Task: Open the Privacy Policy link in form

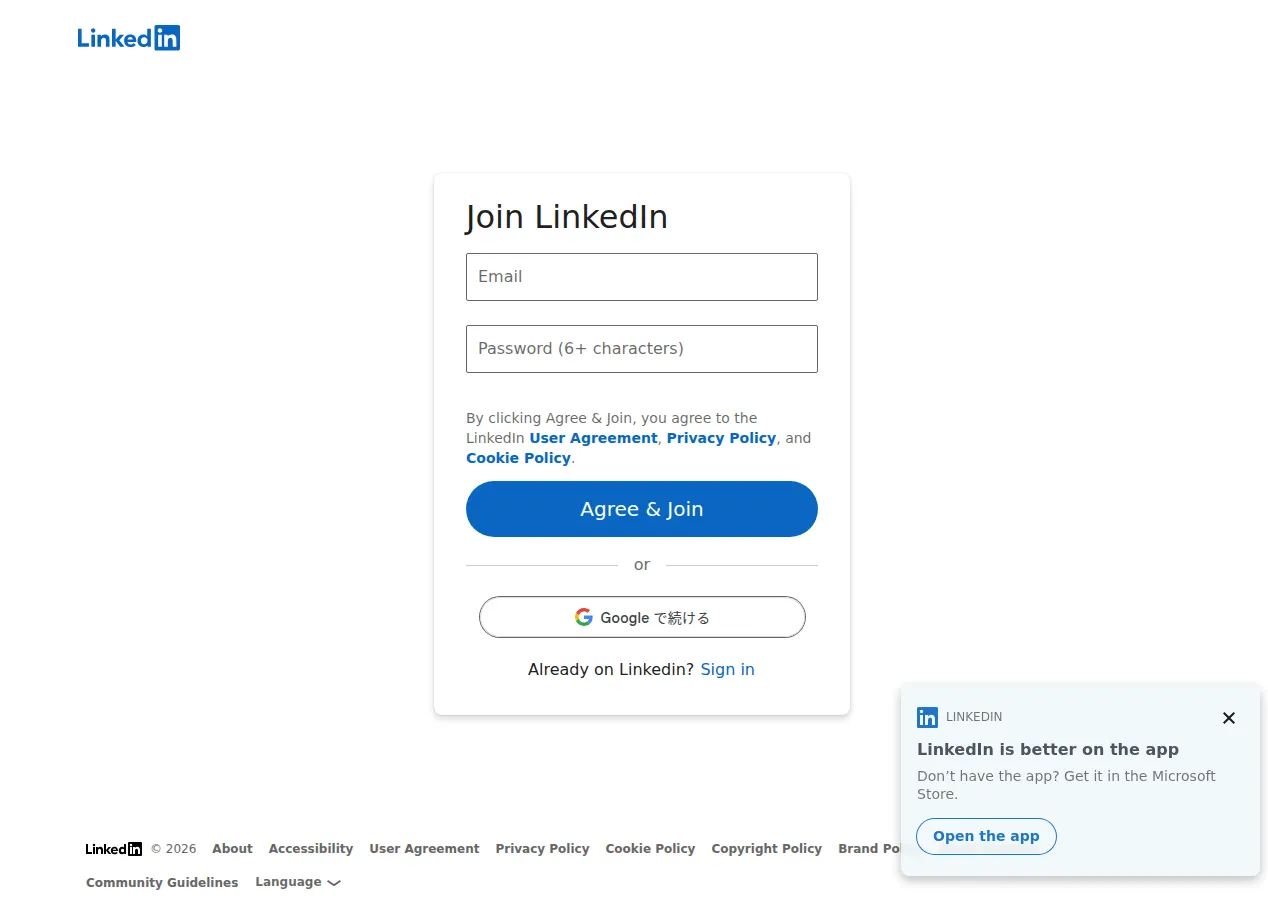Action: [721, 438]
